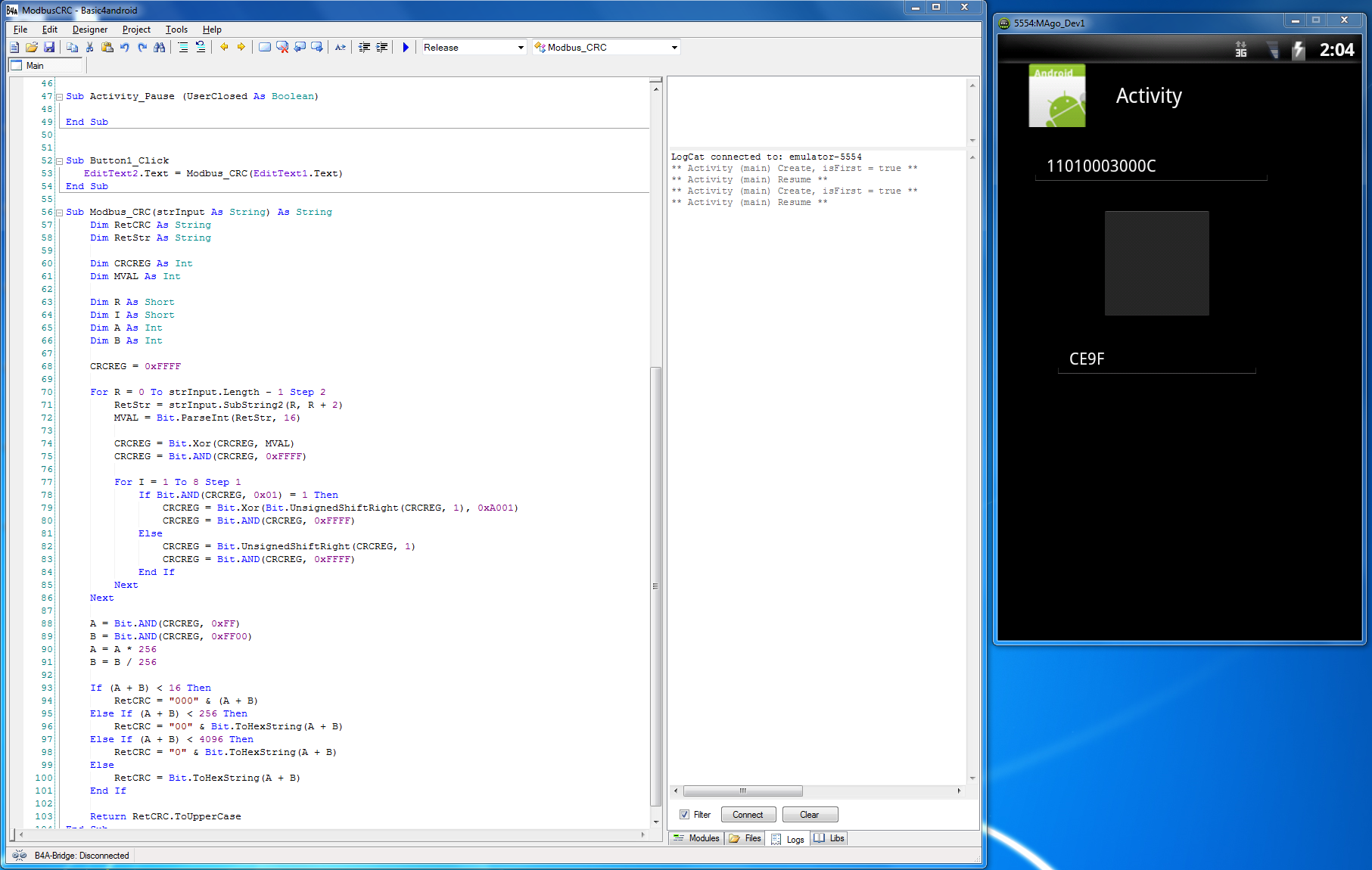Click log line 'LogCat connected to: emulator-5554'

point(766,157)
